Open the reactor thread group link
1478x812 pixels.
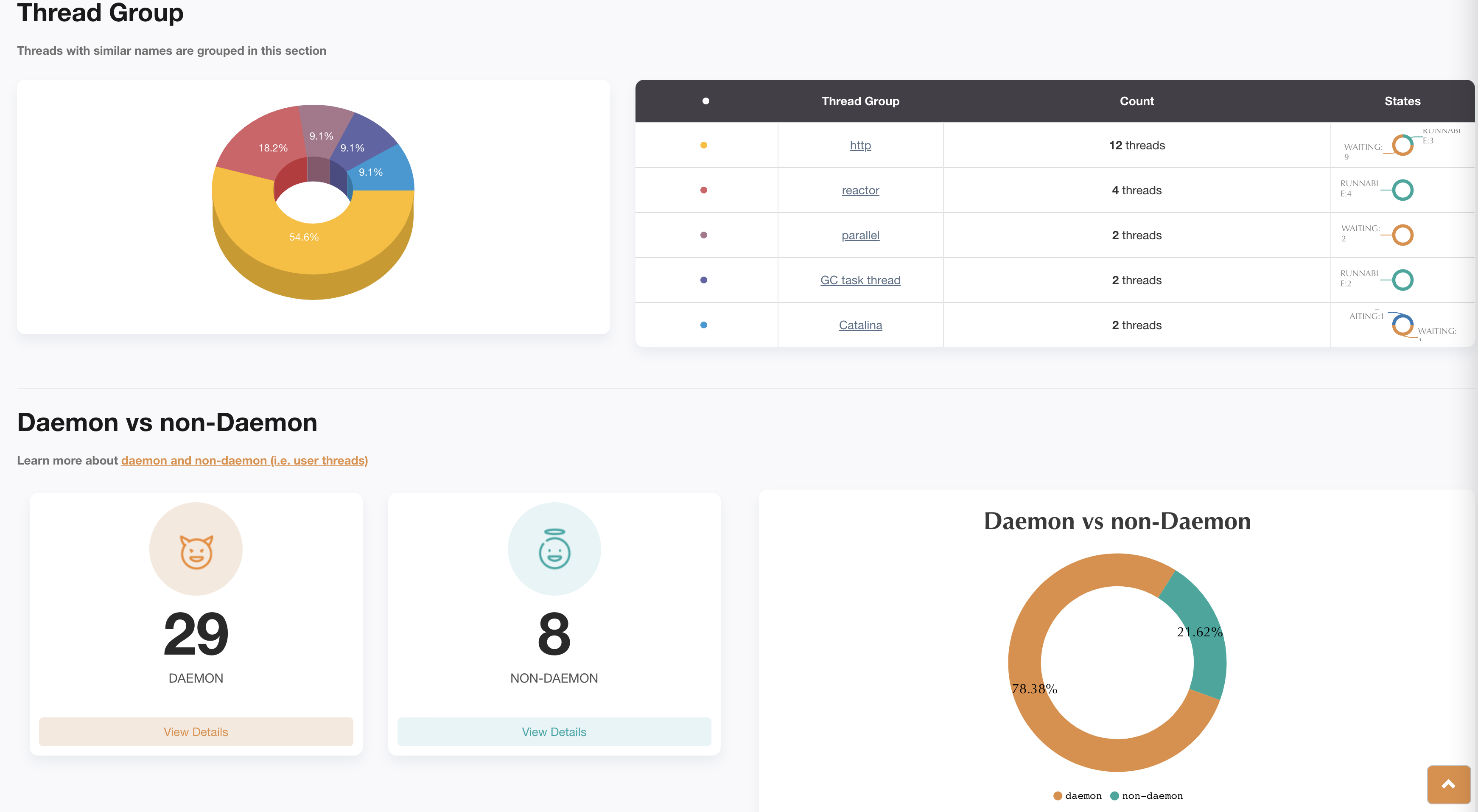click(860, 190)
